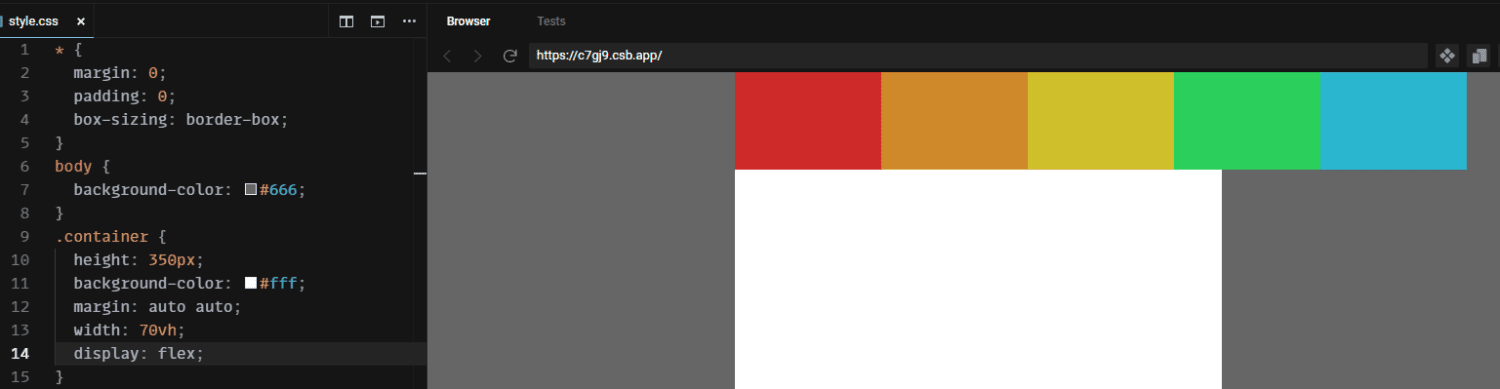Click the yellow box in the preview
This screenshot has width=1500, height=389.
pyautogui.click(x=1101, y=120)
